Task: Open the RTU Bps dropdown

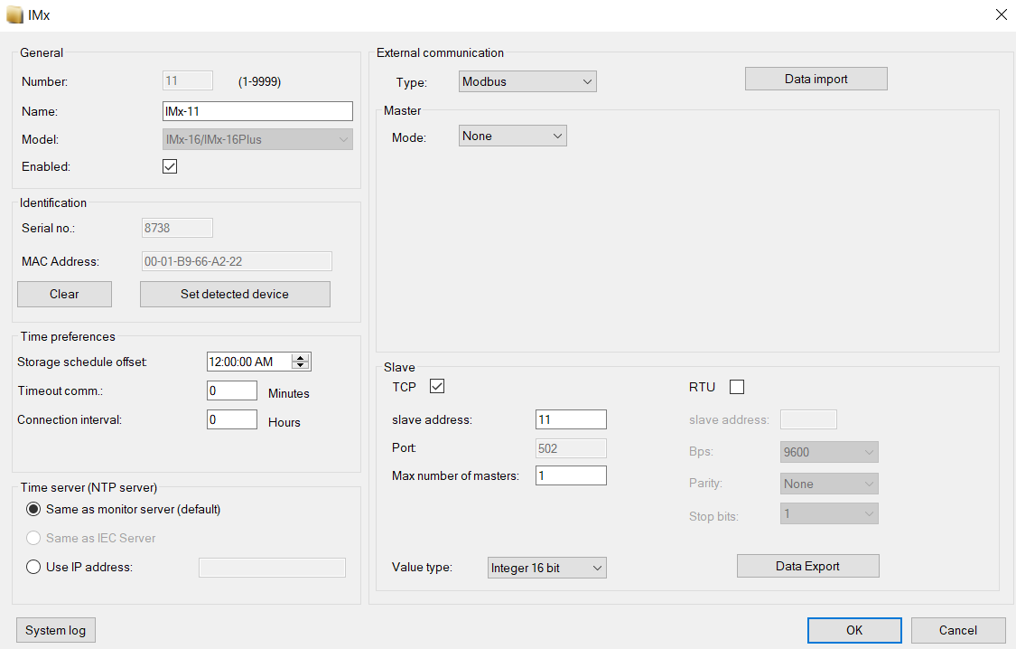Action: [x=829, y=452]
